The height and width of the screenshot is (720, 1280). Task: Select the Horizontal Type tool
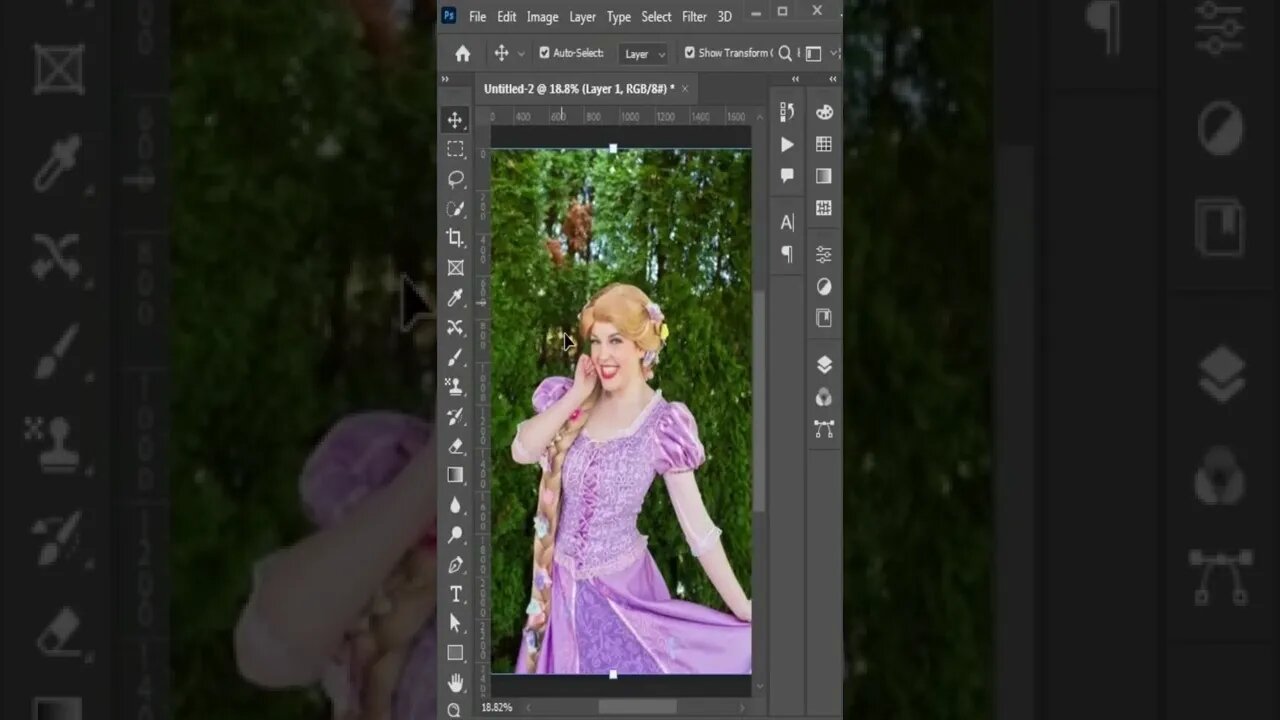click(x=455, y=594)
